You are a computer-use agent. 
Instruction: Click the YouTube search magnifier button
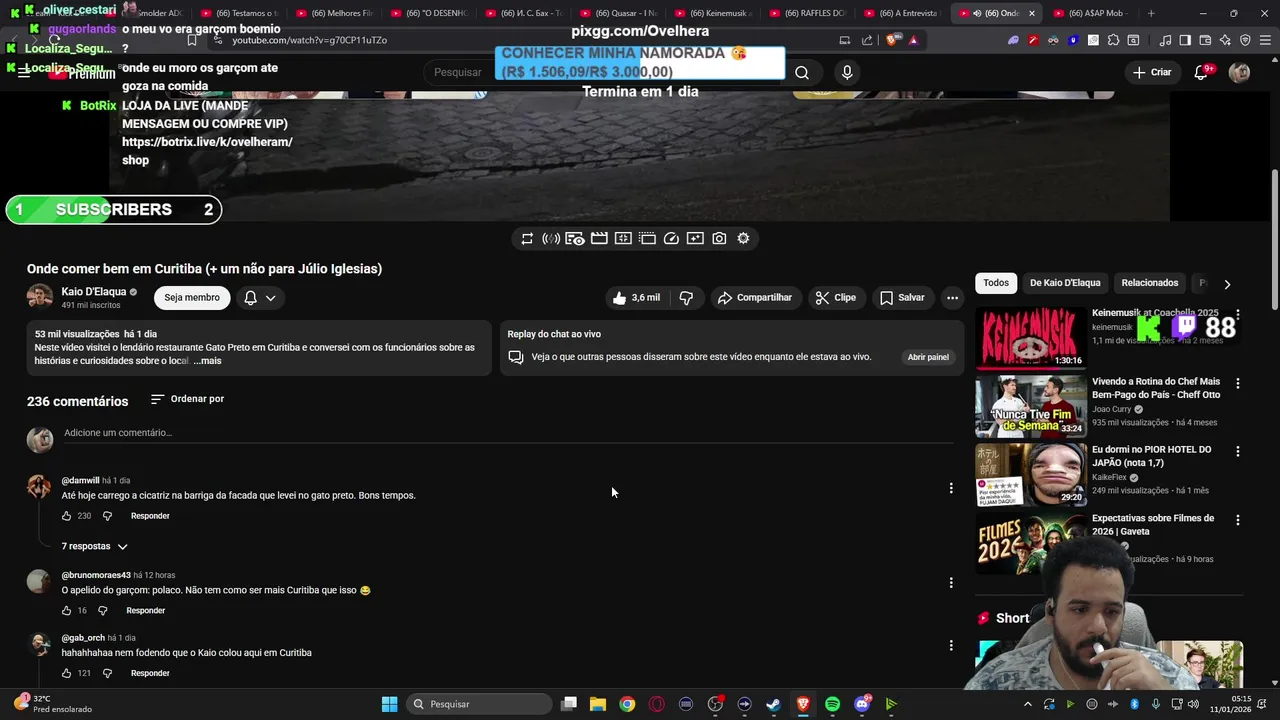(802, 73)
